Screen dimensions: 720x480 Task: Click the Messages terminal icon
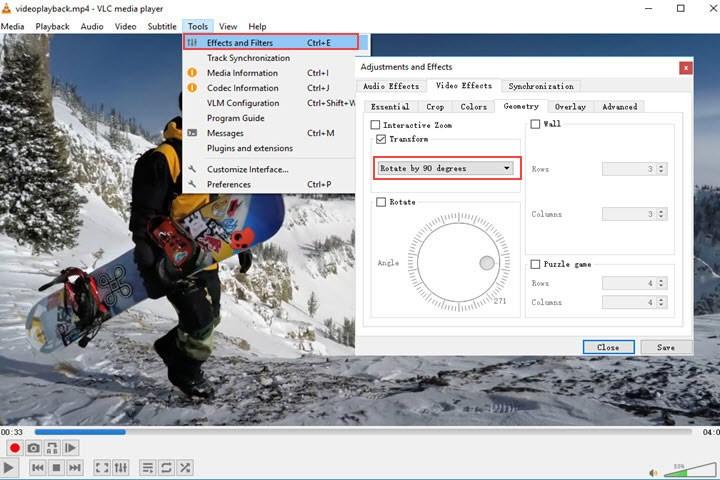(192, 133)
